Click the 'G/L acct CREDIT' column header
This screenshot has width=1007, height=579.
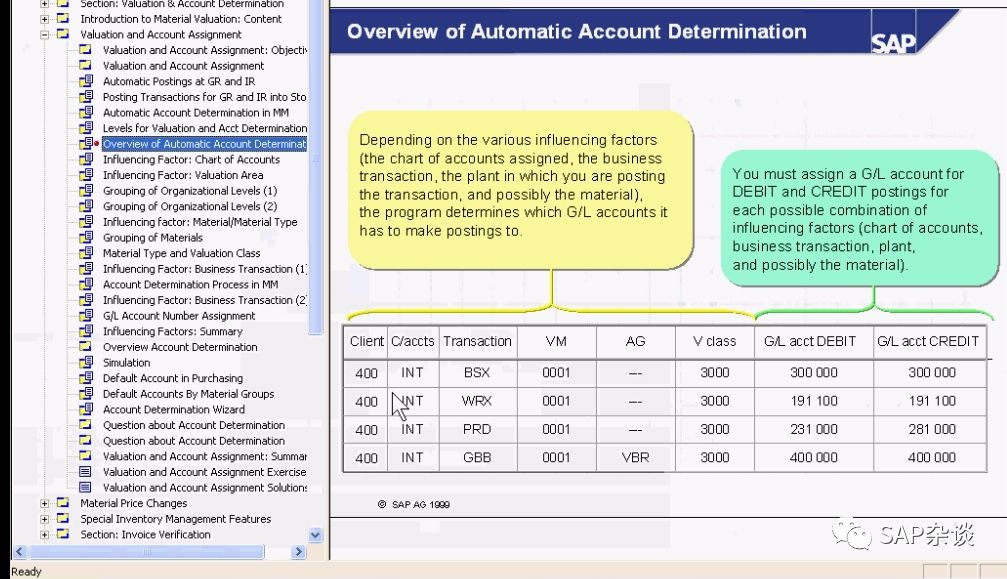[928, 341]
